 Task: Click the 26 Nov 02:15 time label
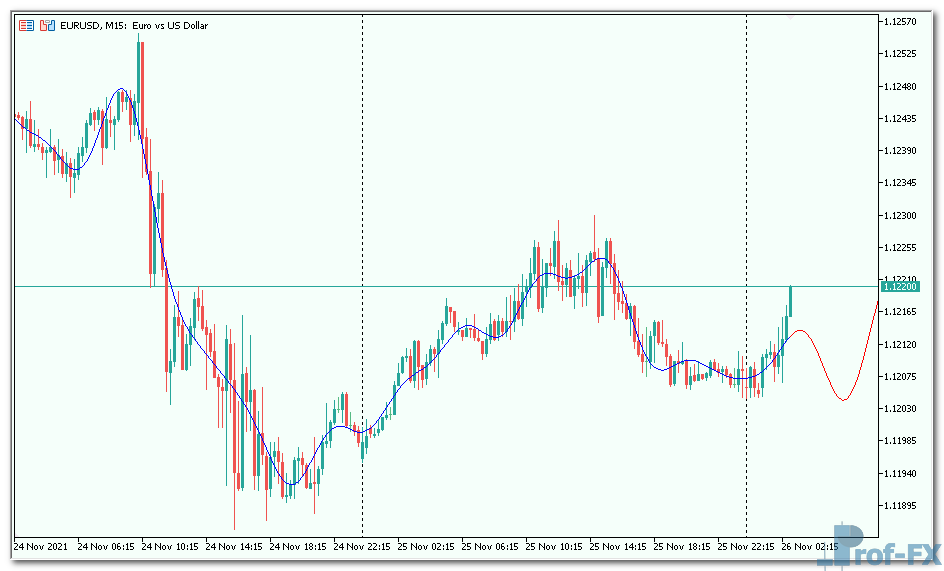(x=810, y=547)
